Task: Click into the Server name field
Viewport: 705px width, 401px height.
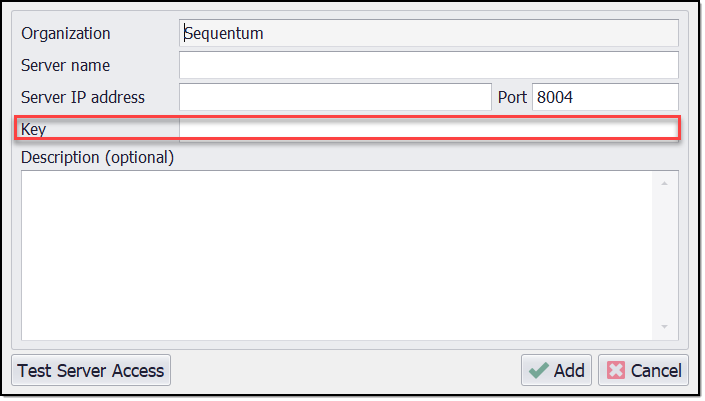Action: [x=428, y=65]
